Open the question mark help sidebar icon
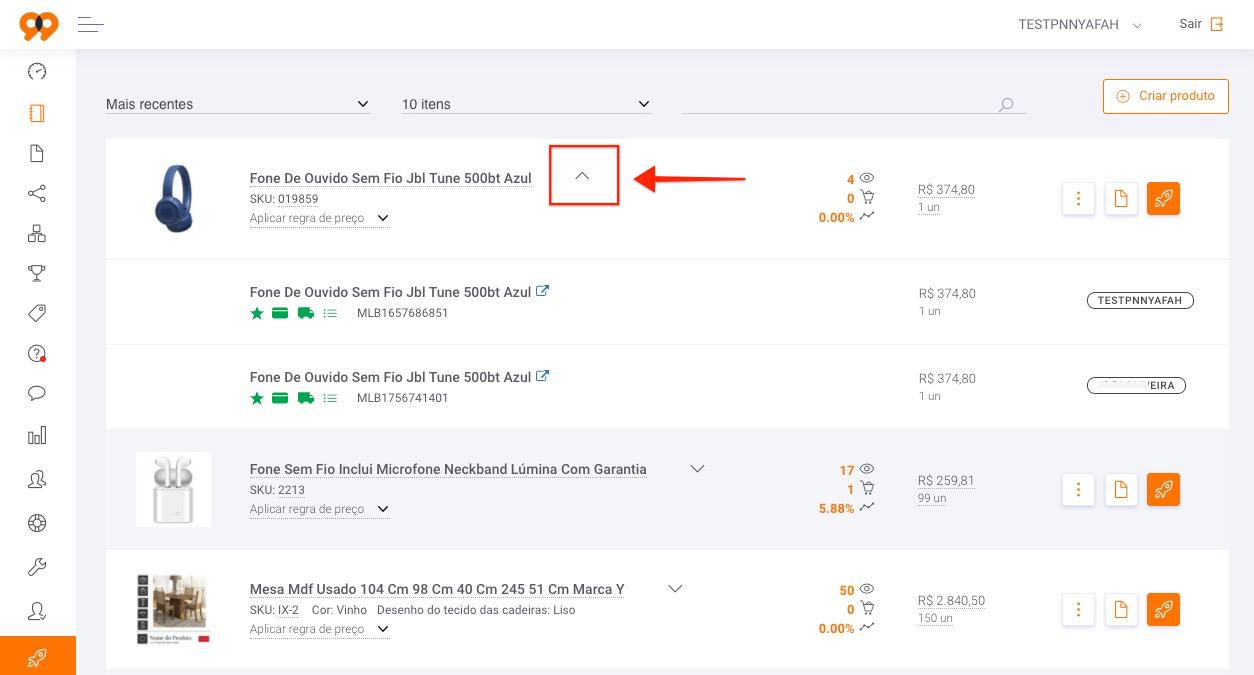This screenshot has height=675, width=1254. click(x=37, y=353)
